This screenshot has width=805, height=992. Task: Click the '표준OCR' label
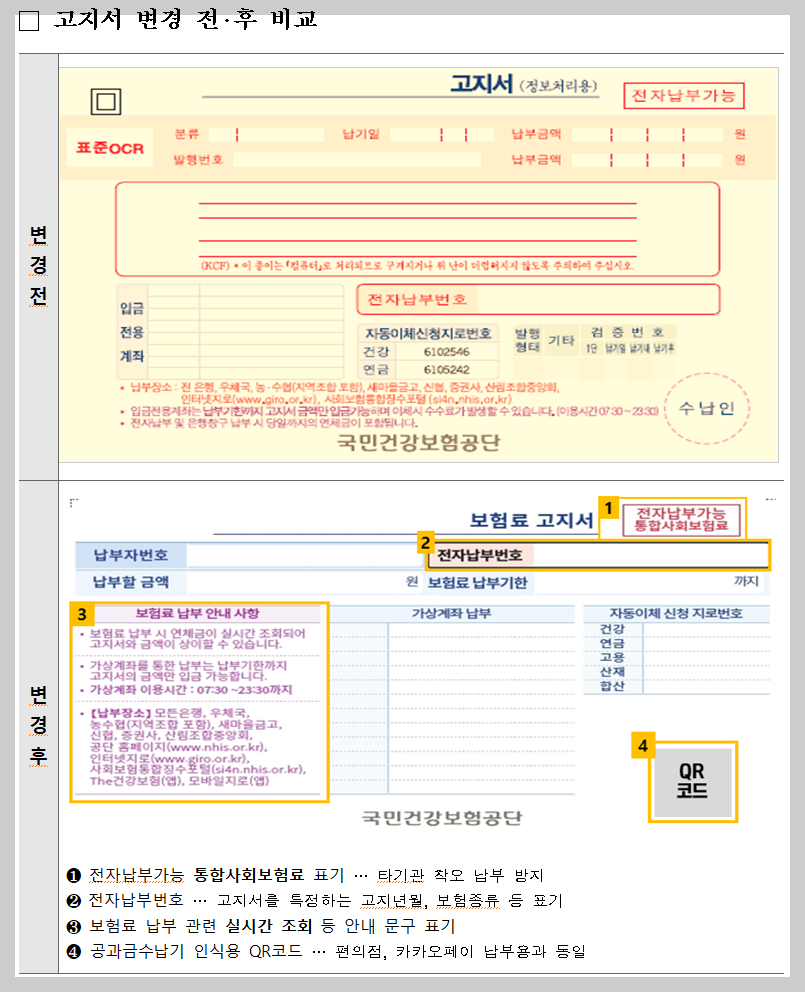(x=110, y=148)
